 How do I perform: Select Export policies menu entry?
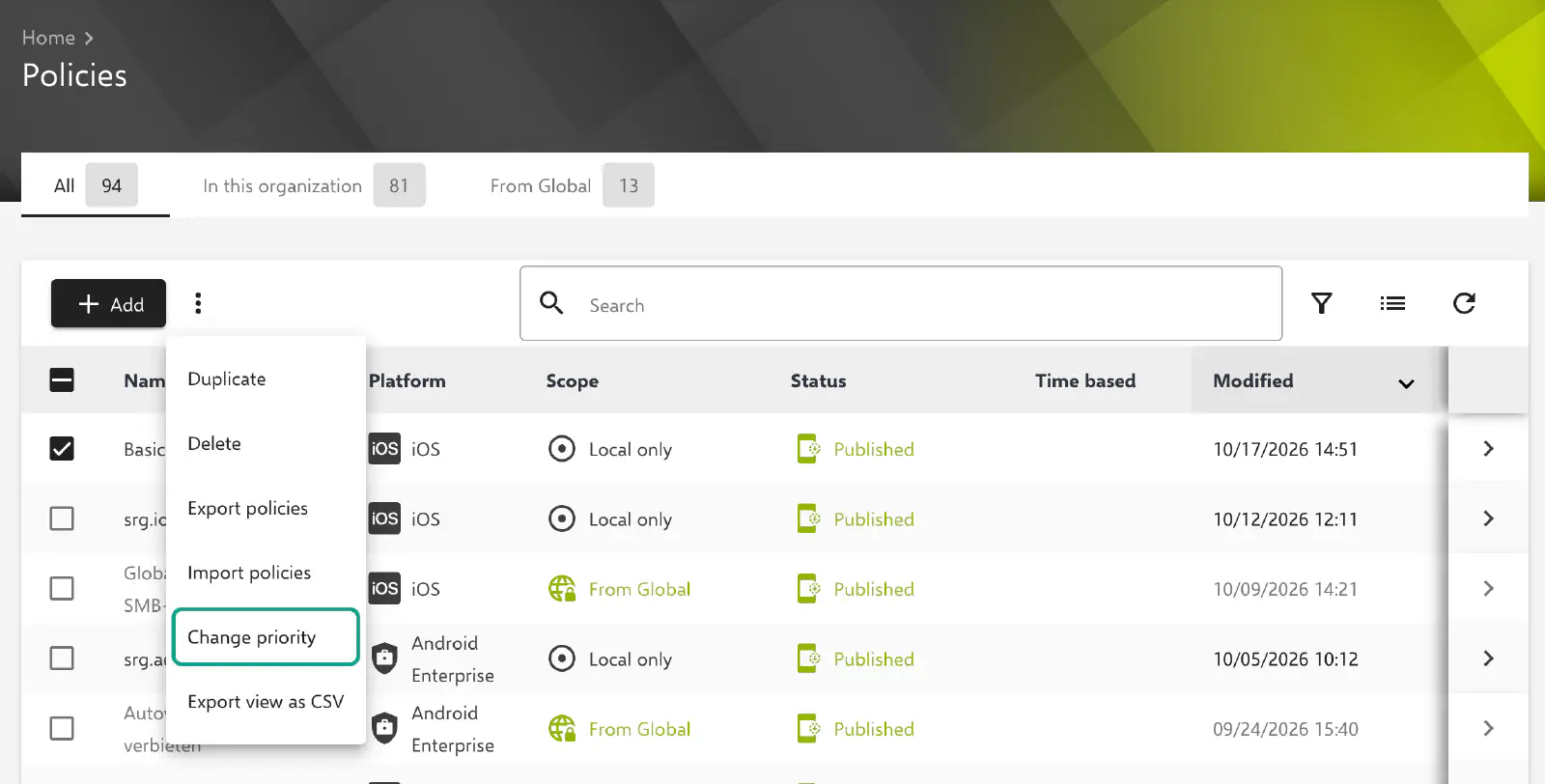(266, 508)
